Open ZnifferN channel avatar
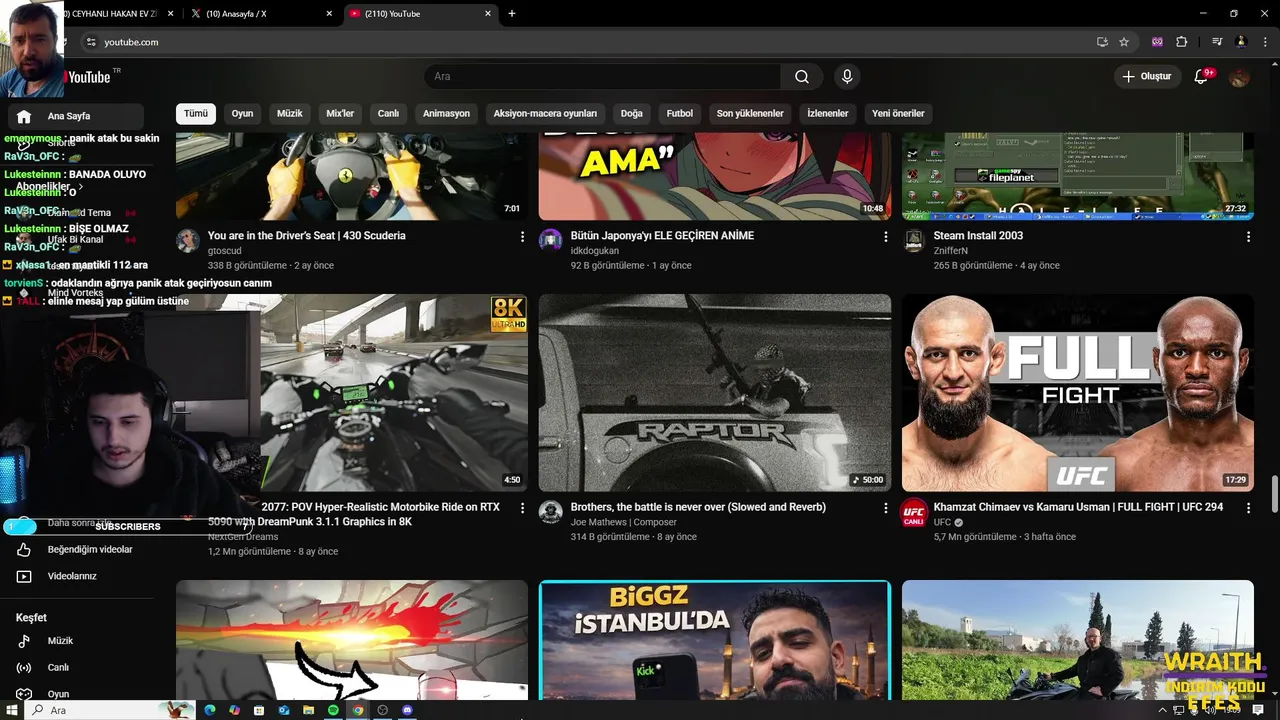The height and width of the screenshot is (720, 1280). tap(914, 240)
